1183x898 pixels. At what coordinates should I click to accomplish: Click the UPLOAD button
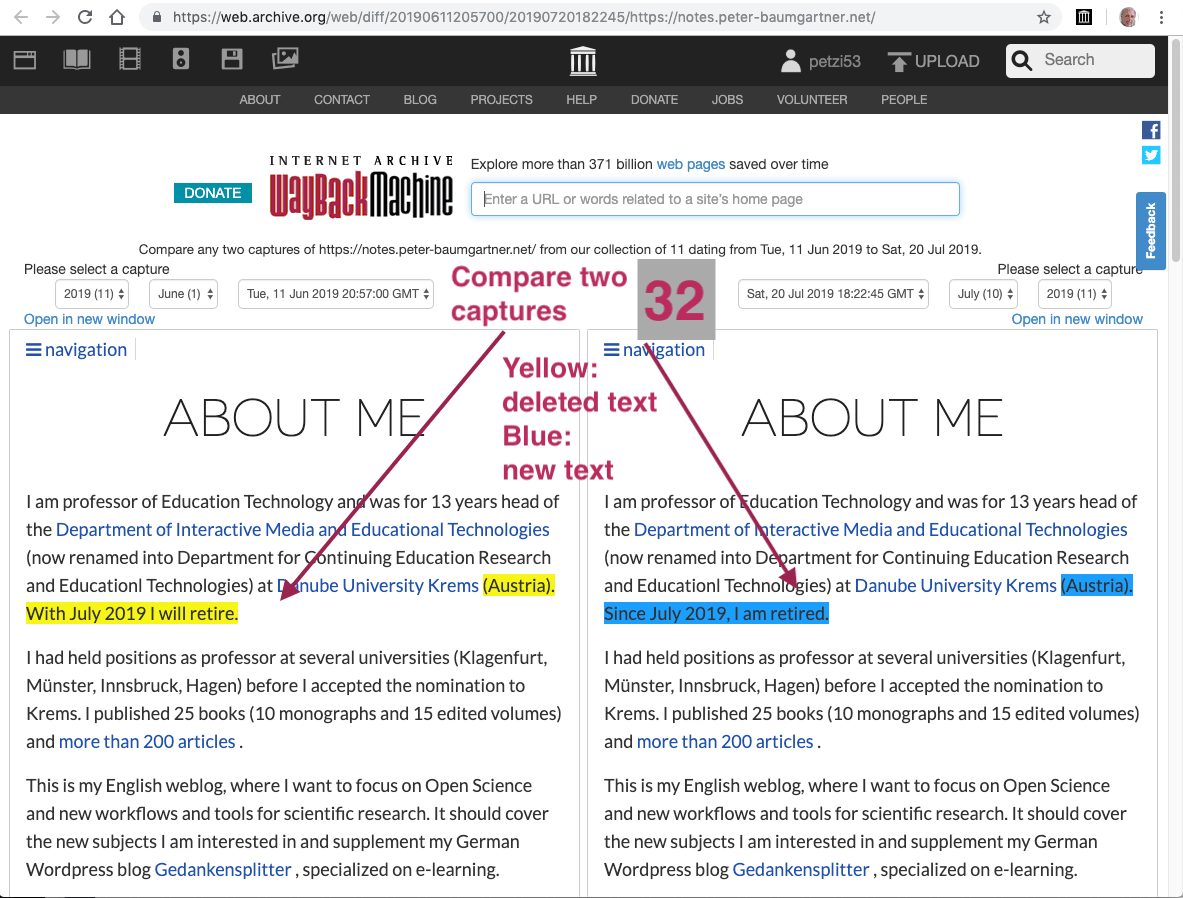(934, 61)
